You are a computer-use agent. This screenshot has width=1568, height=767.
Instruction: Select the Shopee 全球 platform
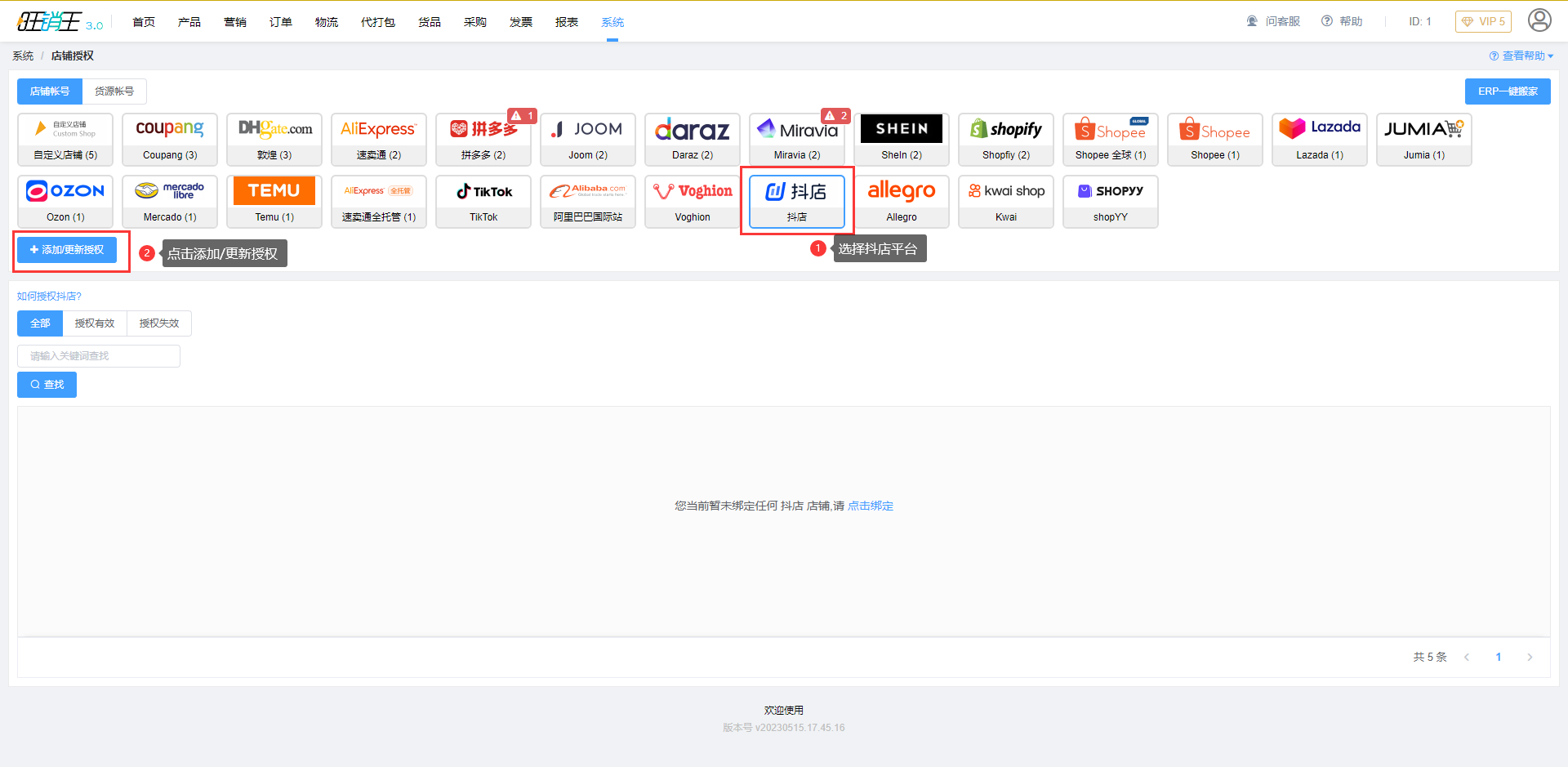[1111, 140]
